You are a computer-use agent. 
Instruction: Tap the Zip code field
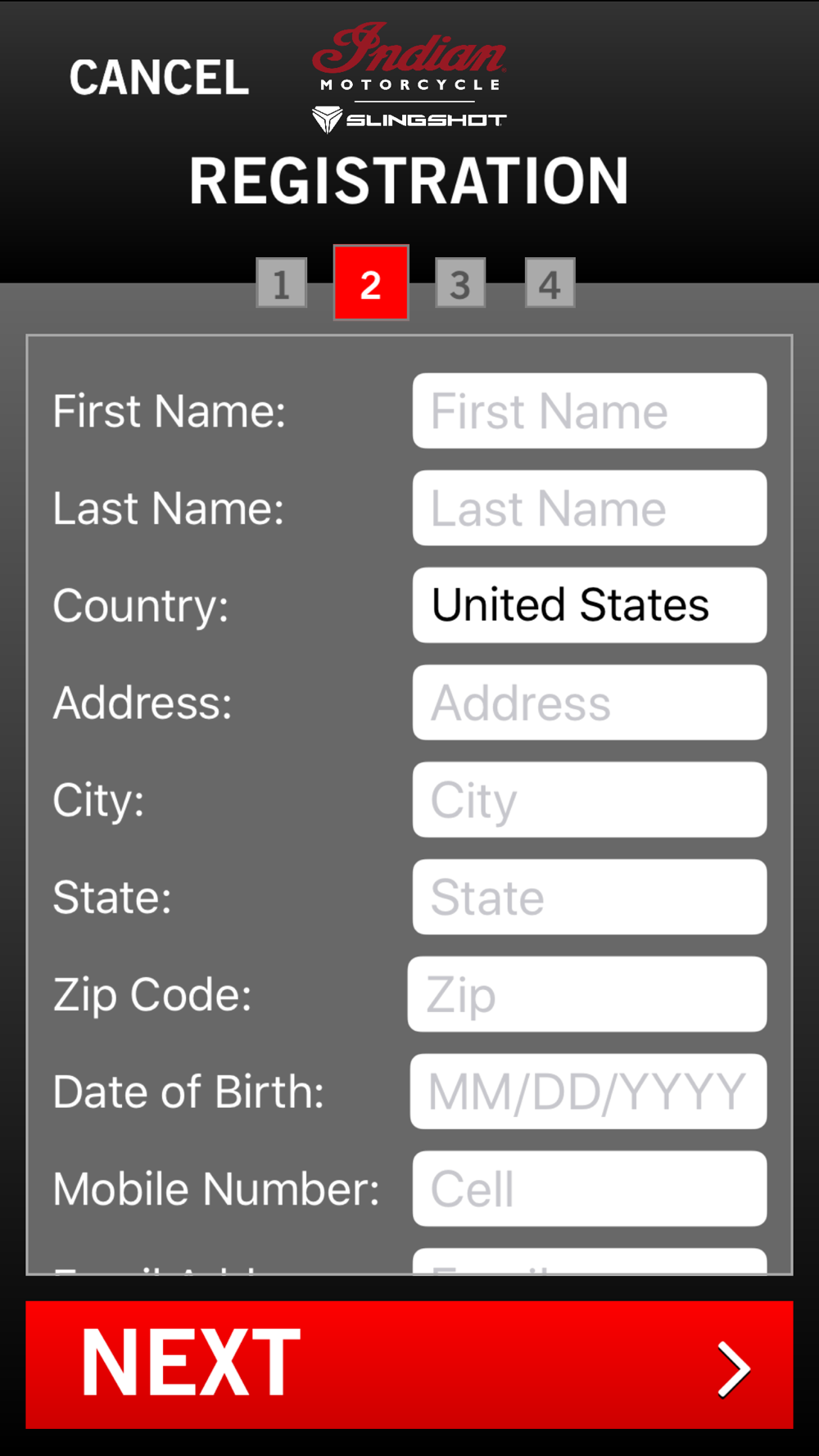[587, 994]
